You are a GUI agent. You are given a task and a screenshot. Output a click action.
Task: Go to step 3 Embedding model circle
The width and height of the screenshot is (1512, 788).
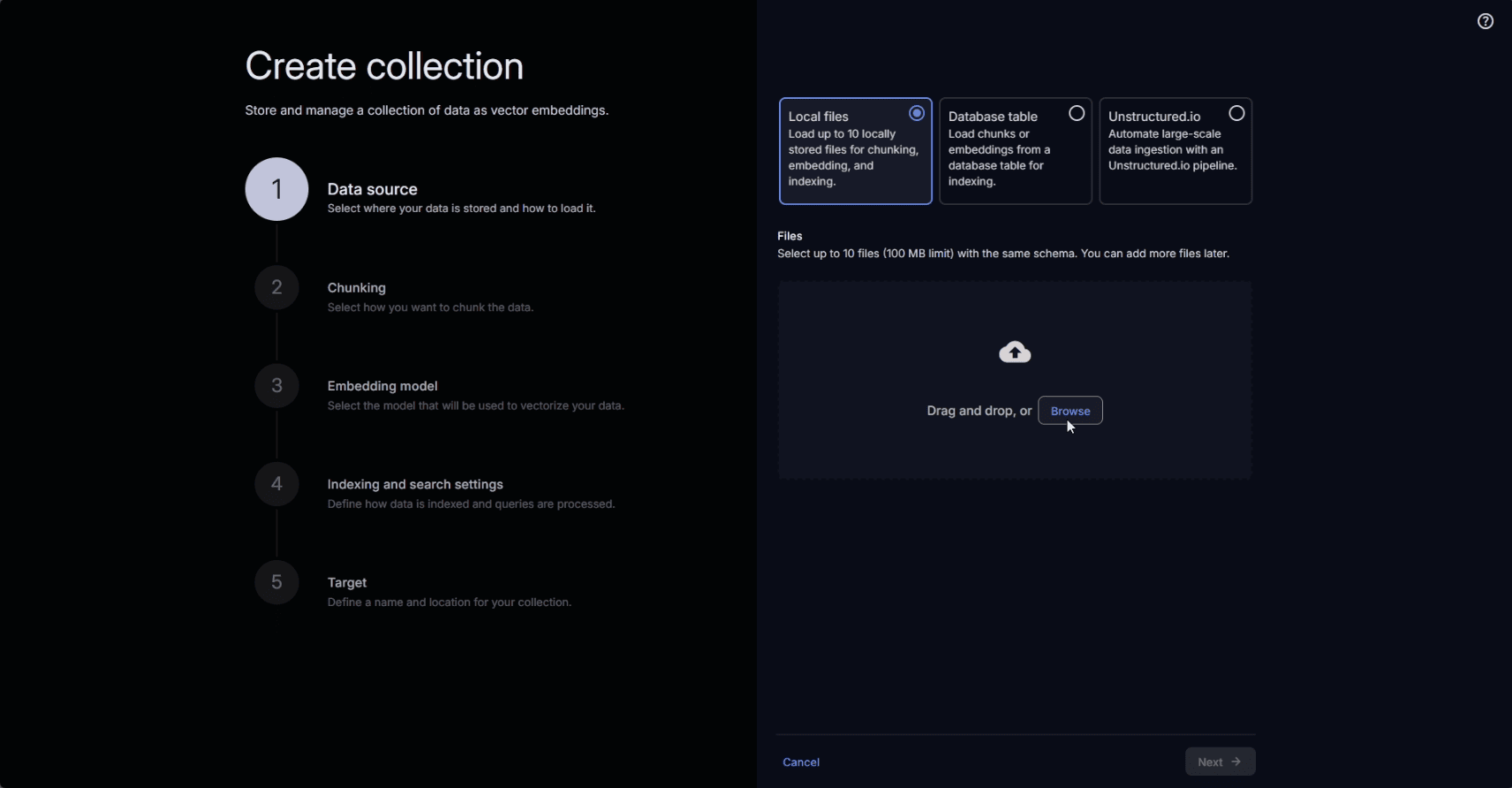pos(276,385)
